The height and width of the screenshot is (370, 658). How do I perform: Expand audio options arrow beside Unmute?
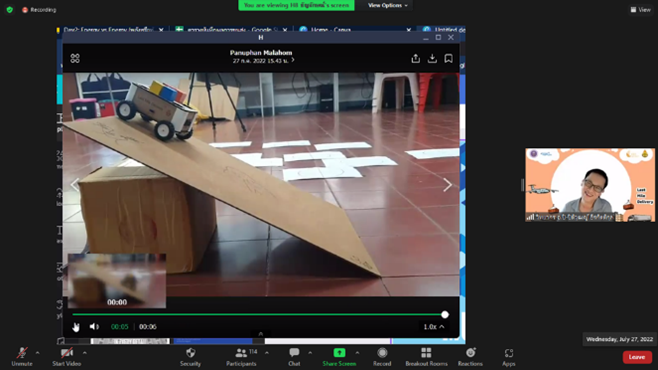tap(37, 353)
